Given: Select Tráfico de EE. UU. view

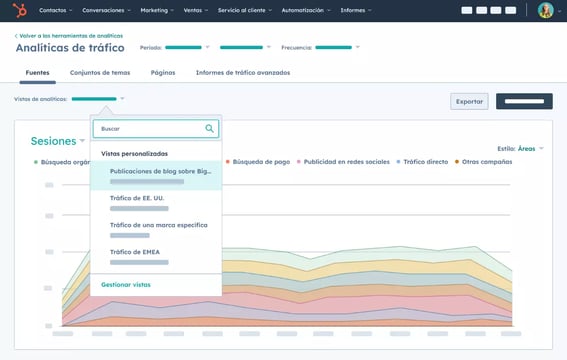Looking at the screenshot, I should point(156,203).
